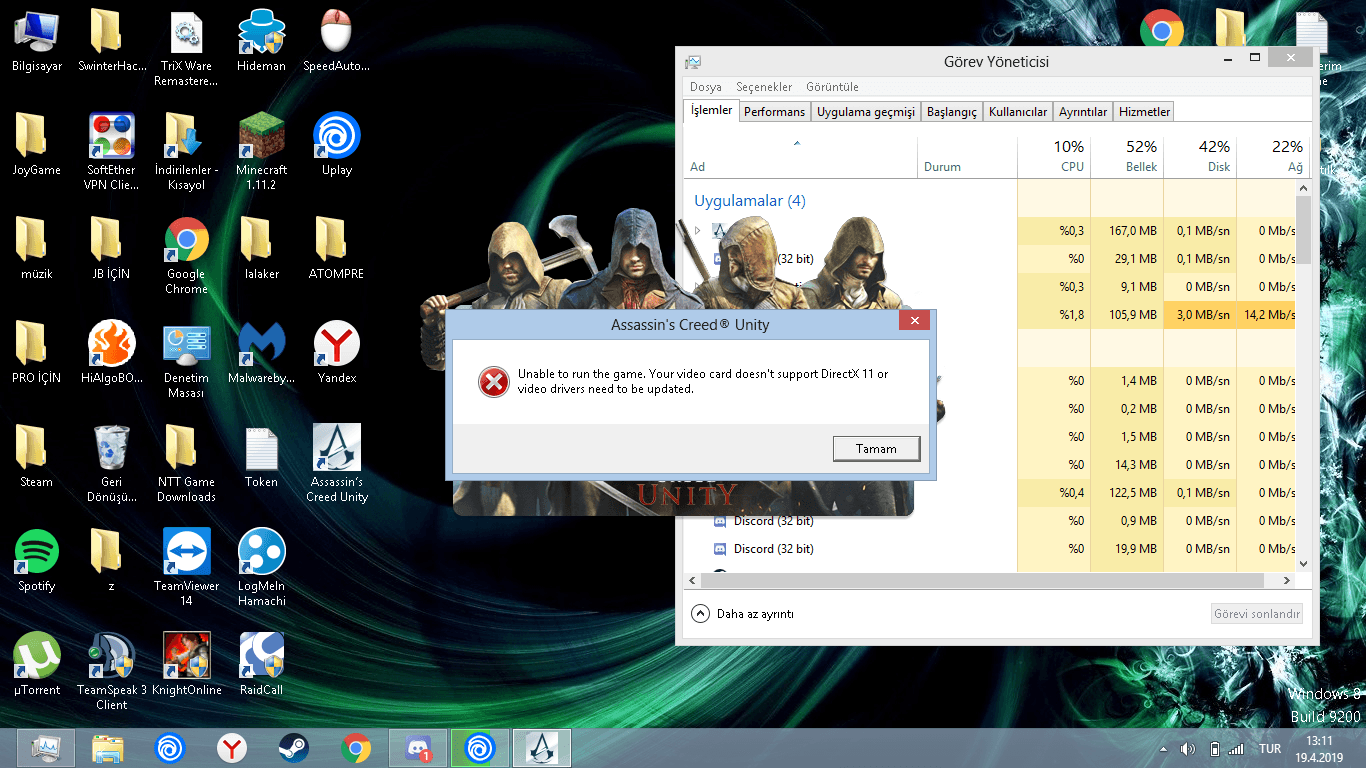Open the SwinterHac... folder on desktop

click(111, 41)
